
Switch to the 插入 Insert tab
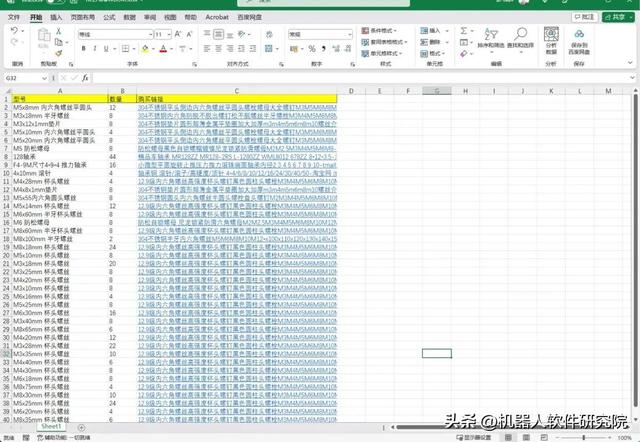[56, 17]
